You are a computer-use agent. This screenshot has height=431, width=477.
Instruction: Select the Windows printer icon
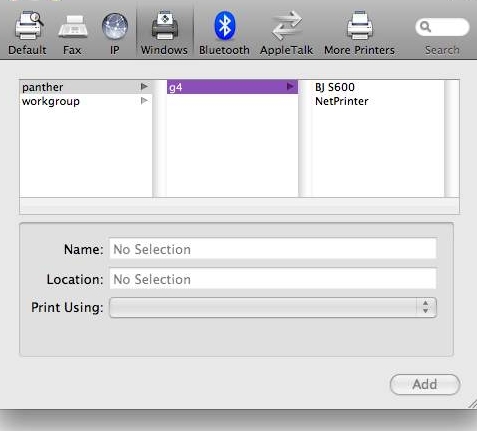pos(165,25)
